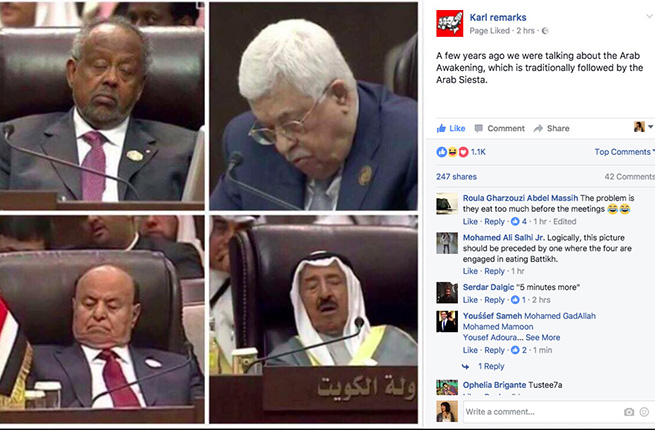Open the Top Comments sorting dropdown
This screenshot has height=430, width=655.
point(624,152)
